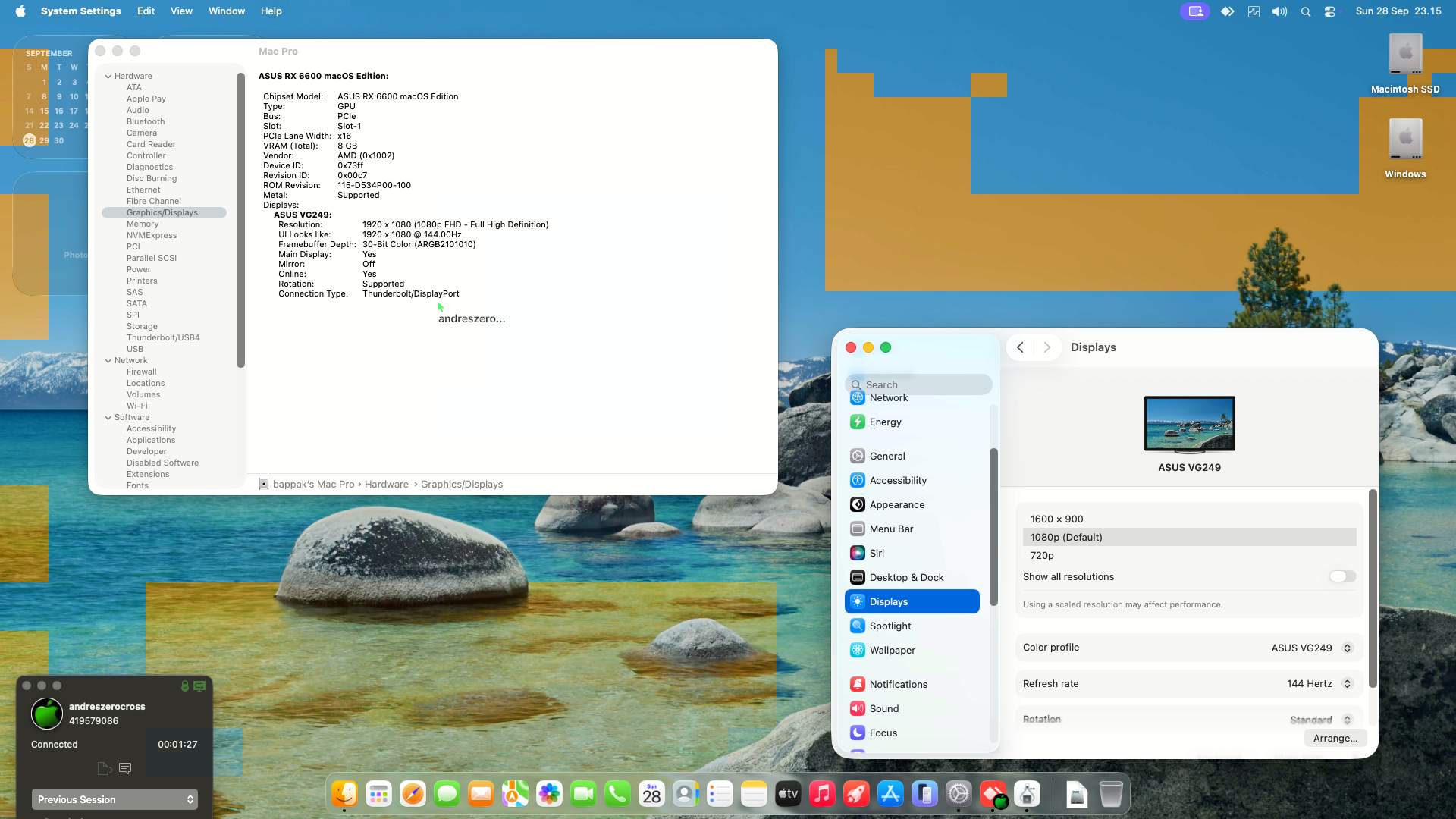This screenshot has width=1456, height=819.
Task: Open Finder from the Dock
Action: click(344, 794)
